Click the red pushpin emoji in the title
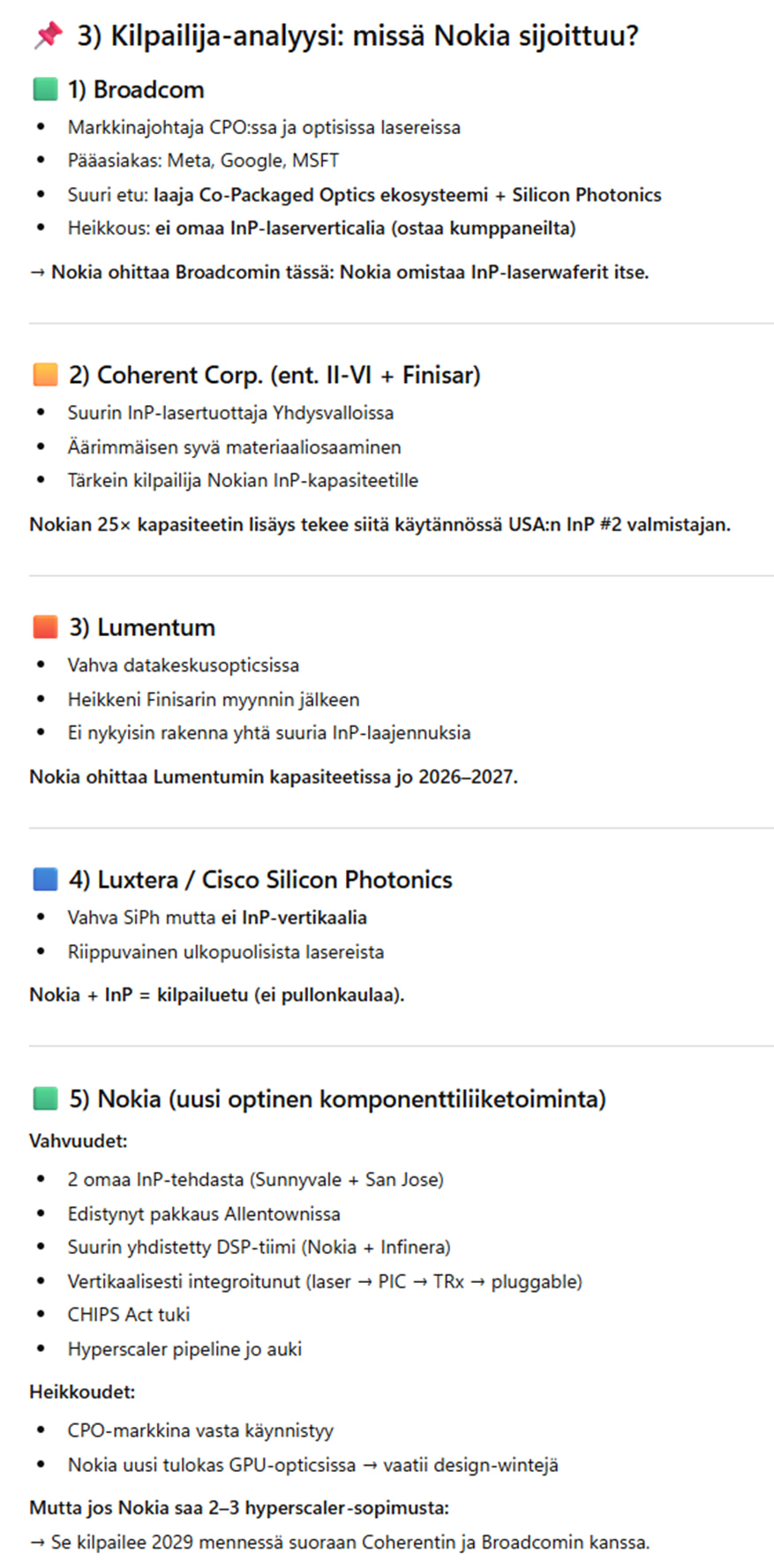This screenshot has width=774, height=1568. (x=49, y=35)
